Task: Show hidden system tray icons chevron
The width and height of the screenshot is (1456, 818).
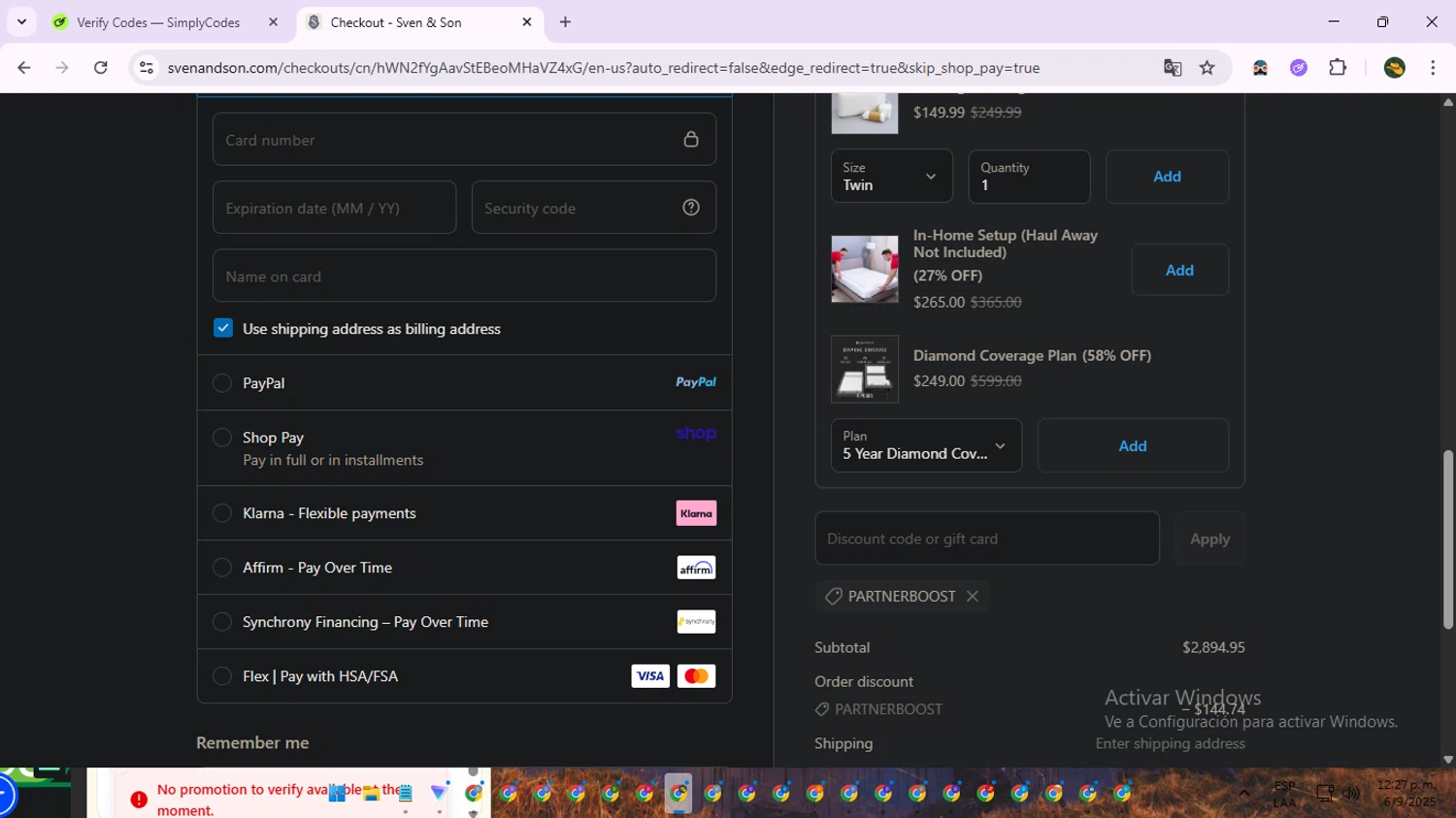Action: pos(1244,794)
